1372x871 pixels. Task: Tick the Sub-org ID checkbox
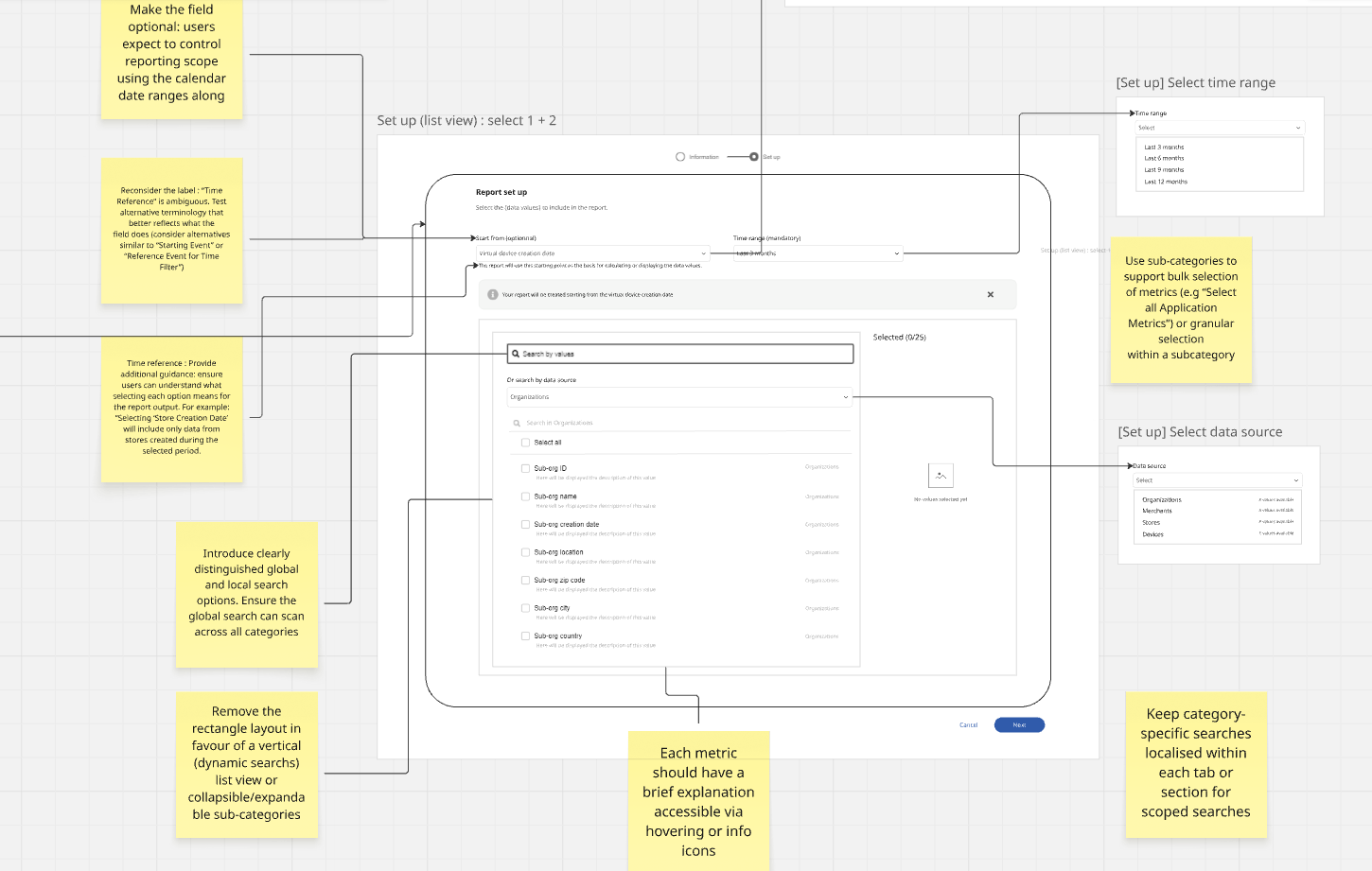tap(525, 468)
